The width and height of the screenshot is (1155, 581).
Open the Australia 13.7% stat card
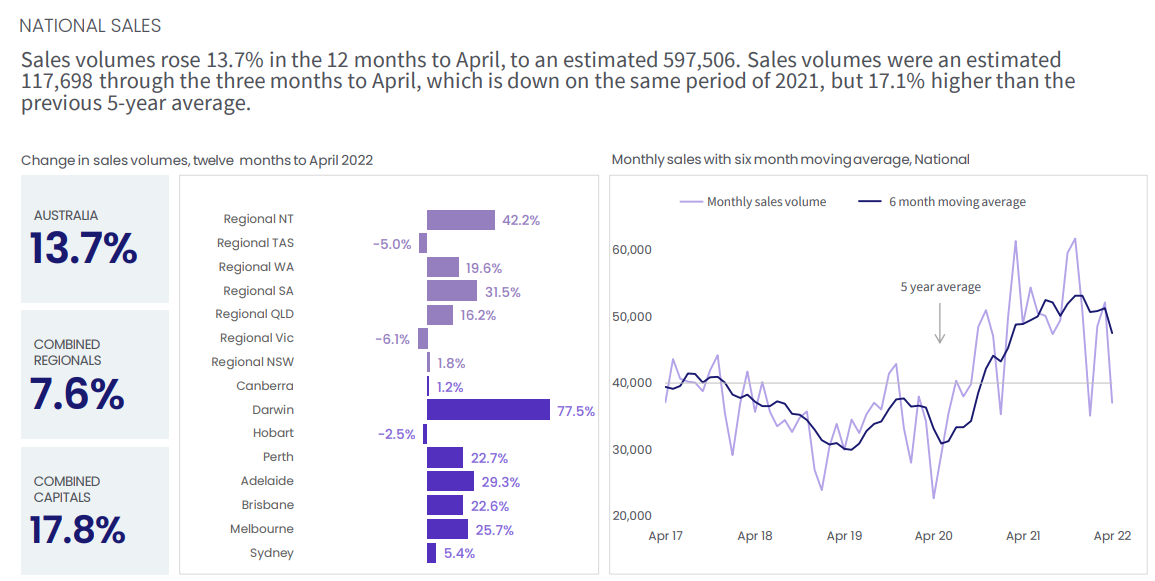click(95, 239)
